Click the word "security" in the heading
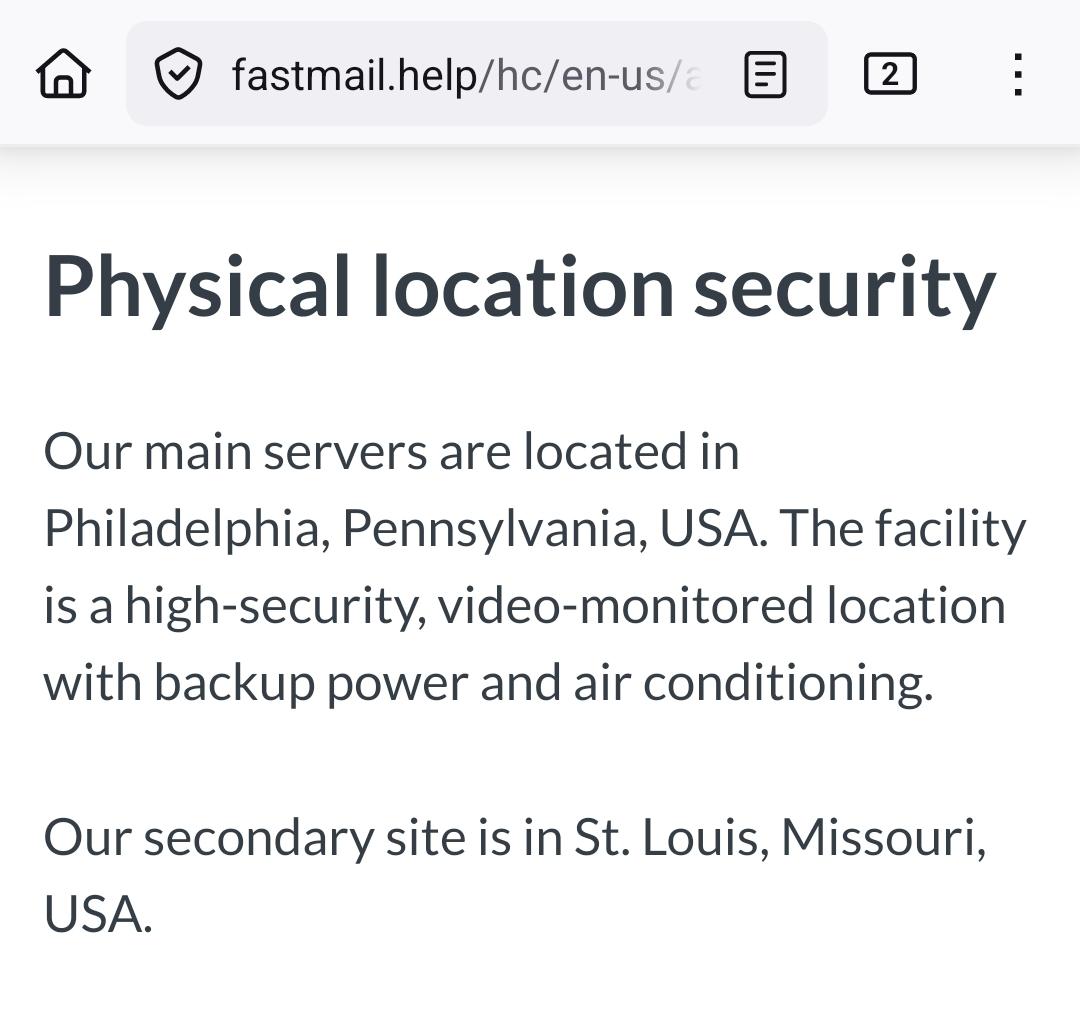The height and width of the screenshot is (1009, 1080). click(845, 287)
